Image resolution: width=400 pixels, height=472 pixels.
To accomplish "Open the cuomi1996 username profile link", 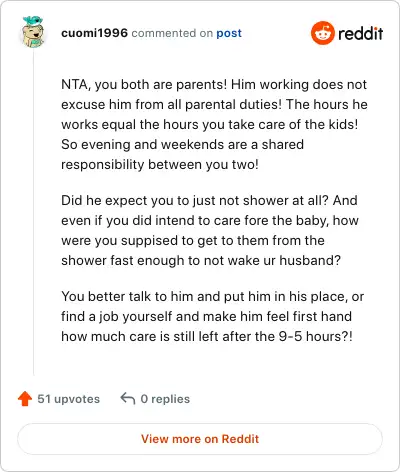I will click(x=94, y=33).
